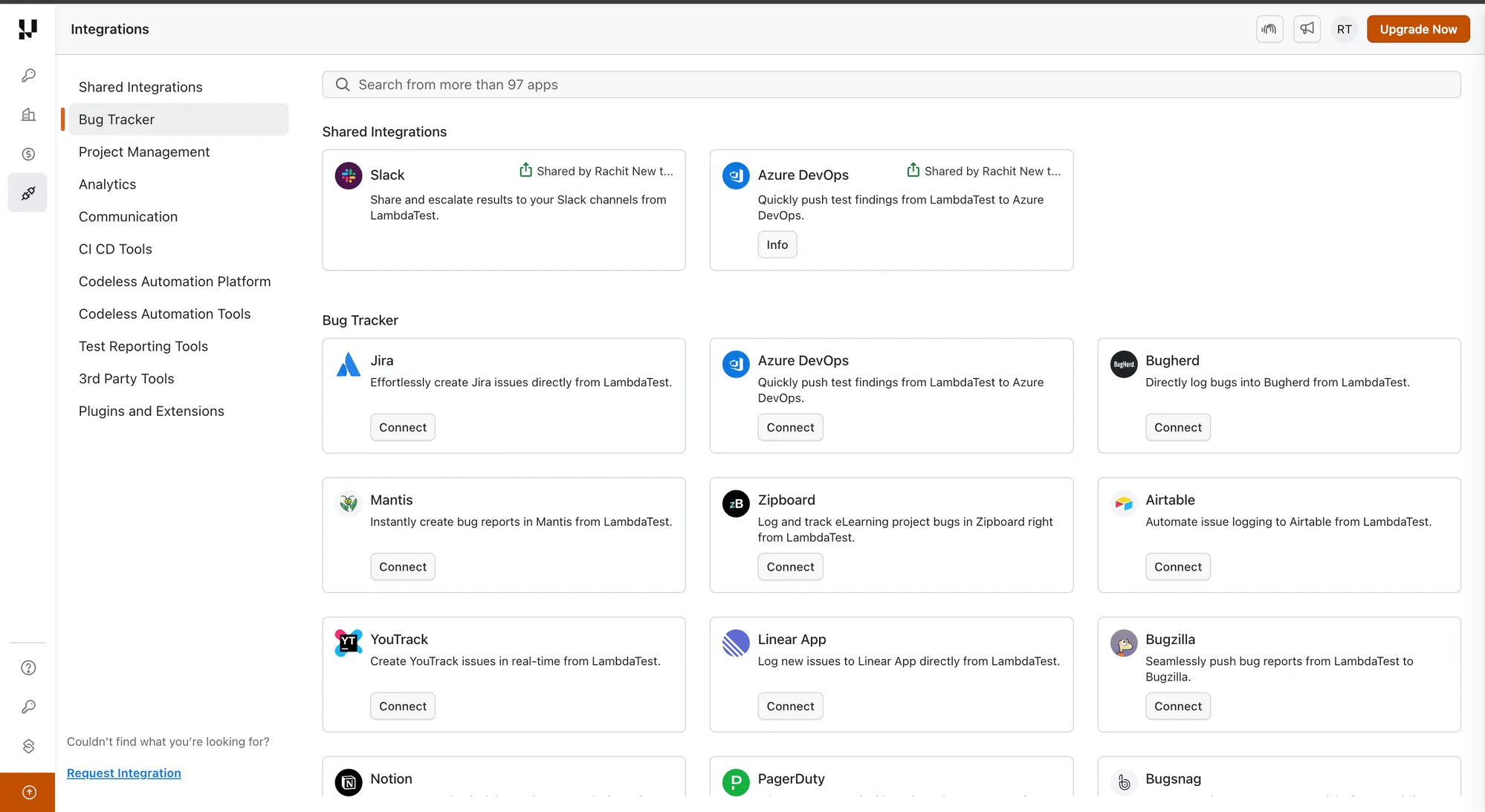Click the hexagon settings sidebar icon

[28, 746]
